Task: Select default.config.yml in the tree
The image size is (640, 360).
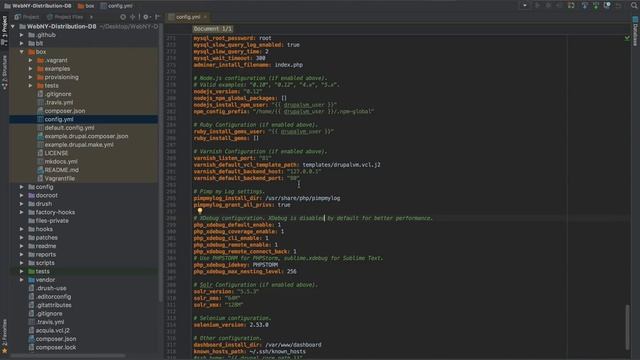Action: pos(66,128)
